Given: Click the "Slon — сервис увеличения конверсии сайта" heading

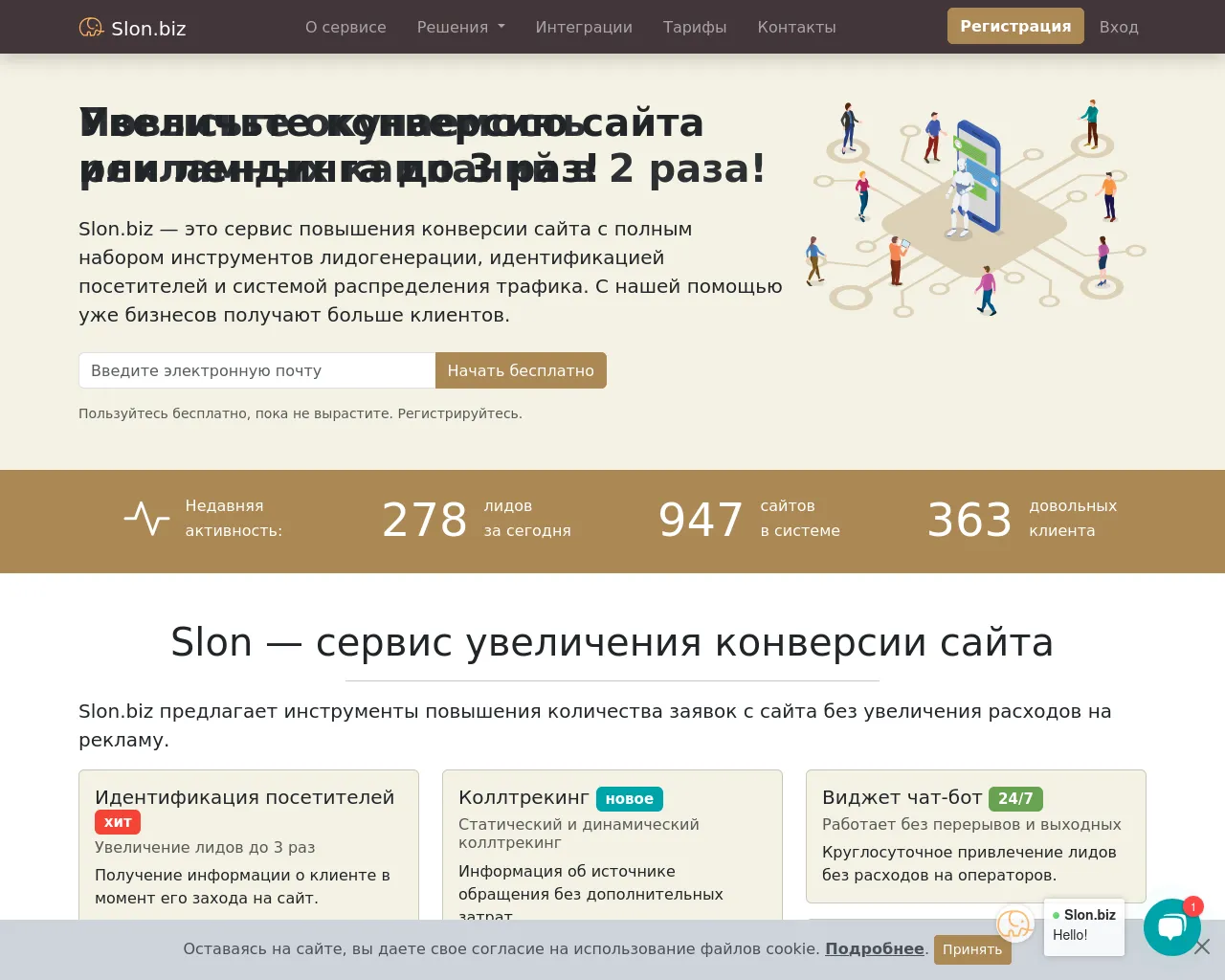Looking at the screenshot, I should 612,641.
